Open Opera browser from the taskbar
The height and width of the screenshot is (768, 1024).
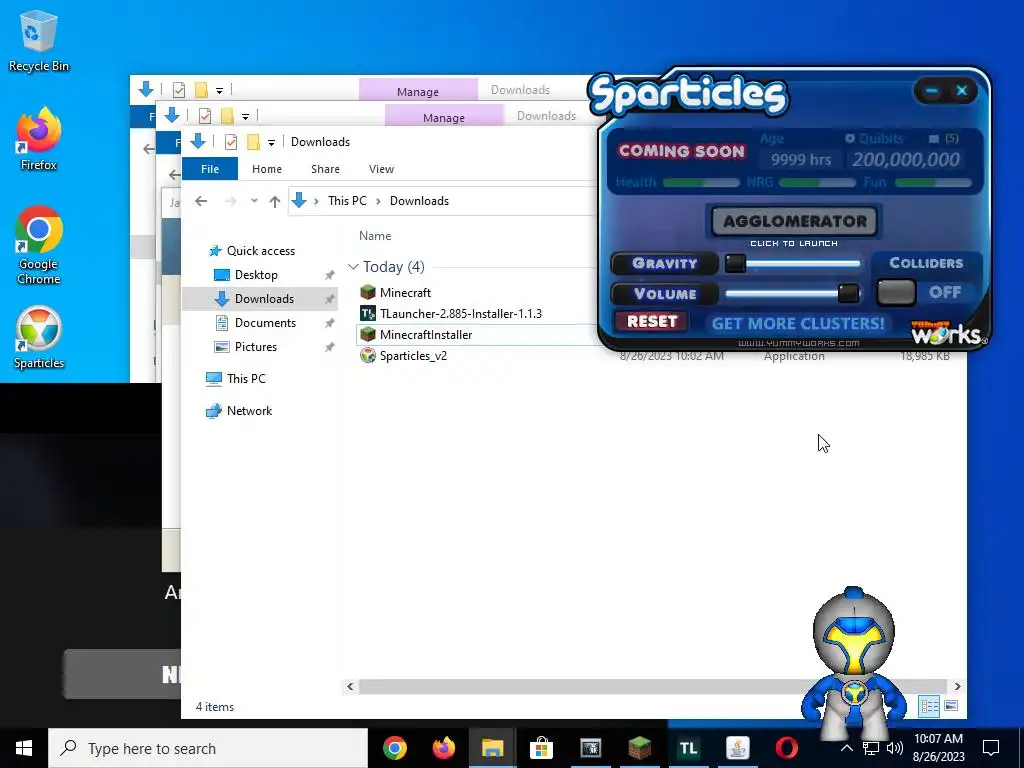[x=786, y=748]
